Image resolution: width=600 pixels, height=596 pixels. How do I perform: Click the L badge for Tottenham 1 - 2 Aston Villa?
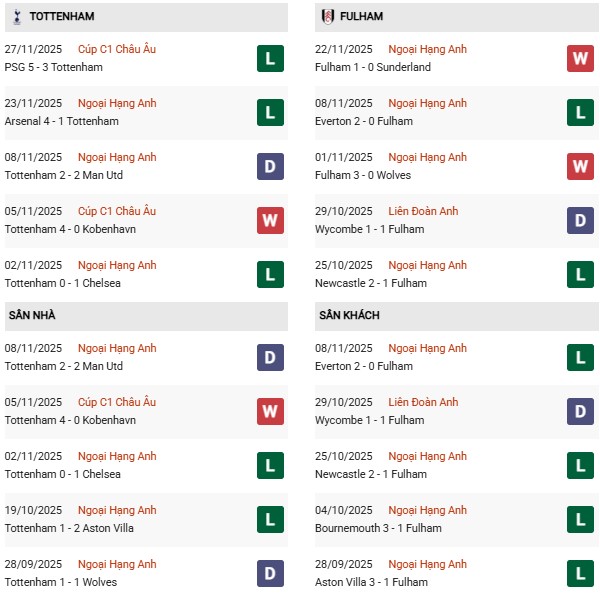click(270, 519)
